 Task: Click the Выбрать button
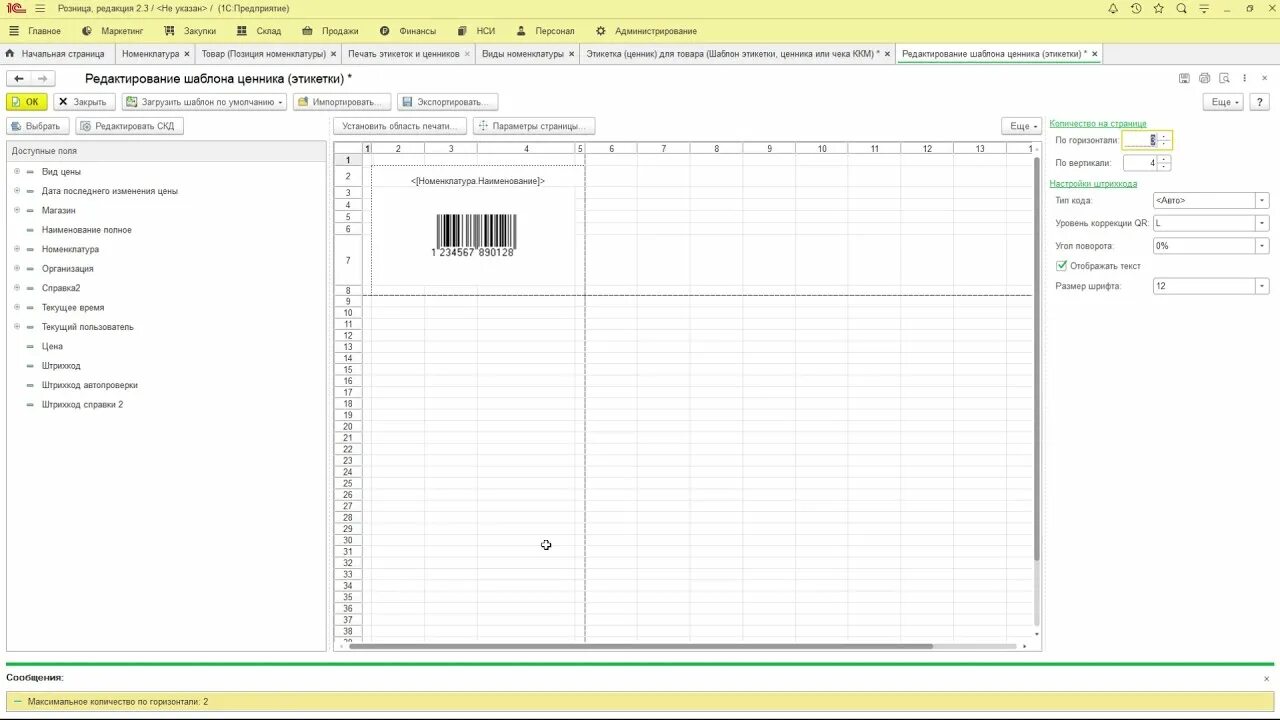tap(38, 126)
